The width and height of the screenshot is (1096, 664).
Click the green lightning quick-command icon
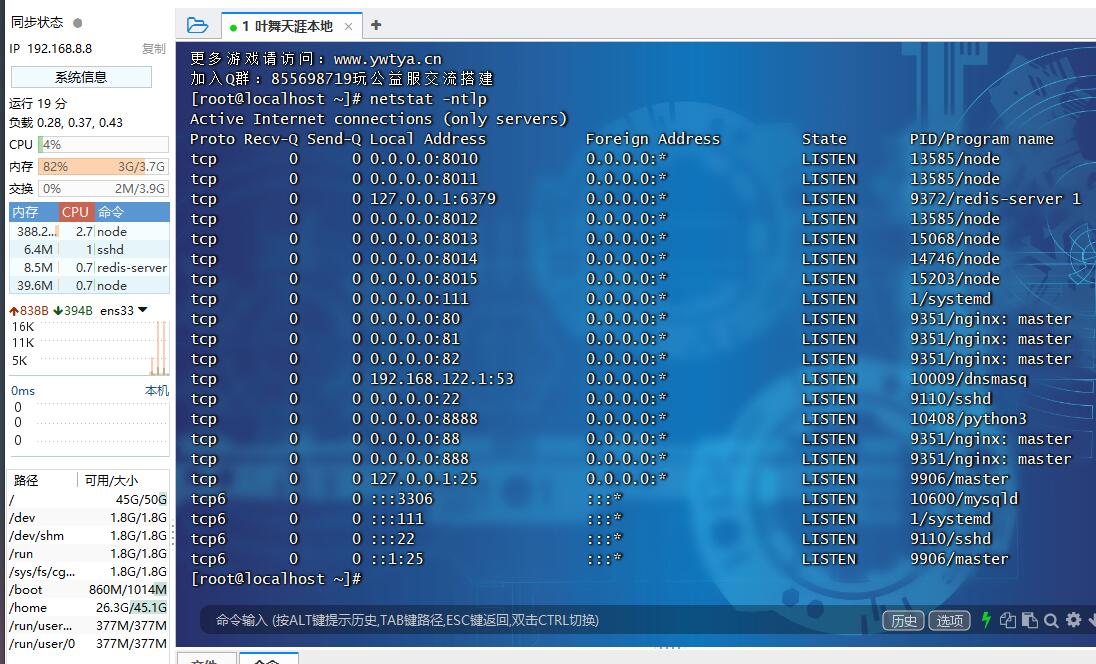tap(986, 620)
